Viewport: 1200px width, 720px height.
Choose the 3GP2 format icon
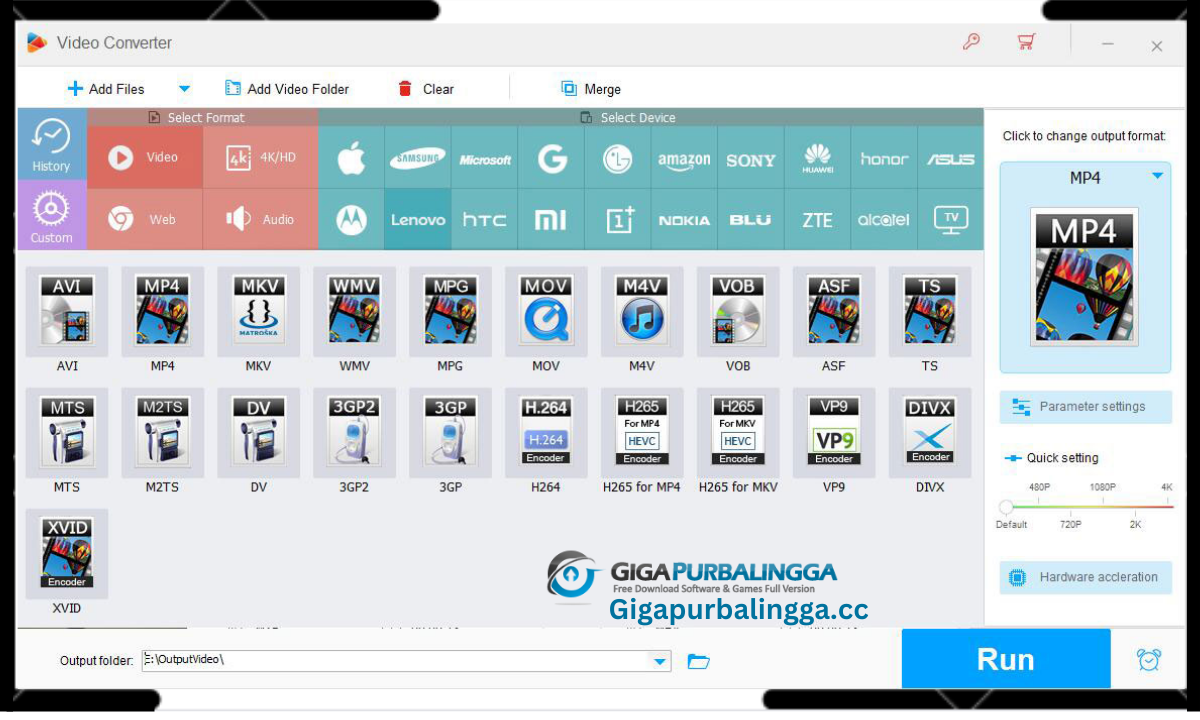(x=355, y=433)
